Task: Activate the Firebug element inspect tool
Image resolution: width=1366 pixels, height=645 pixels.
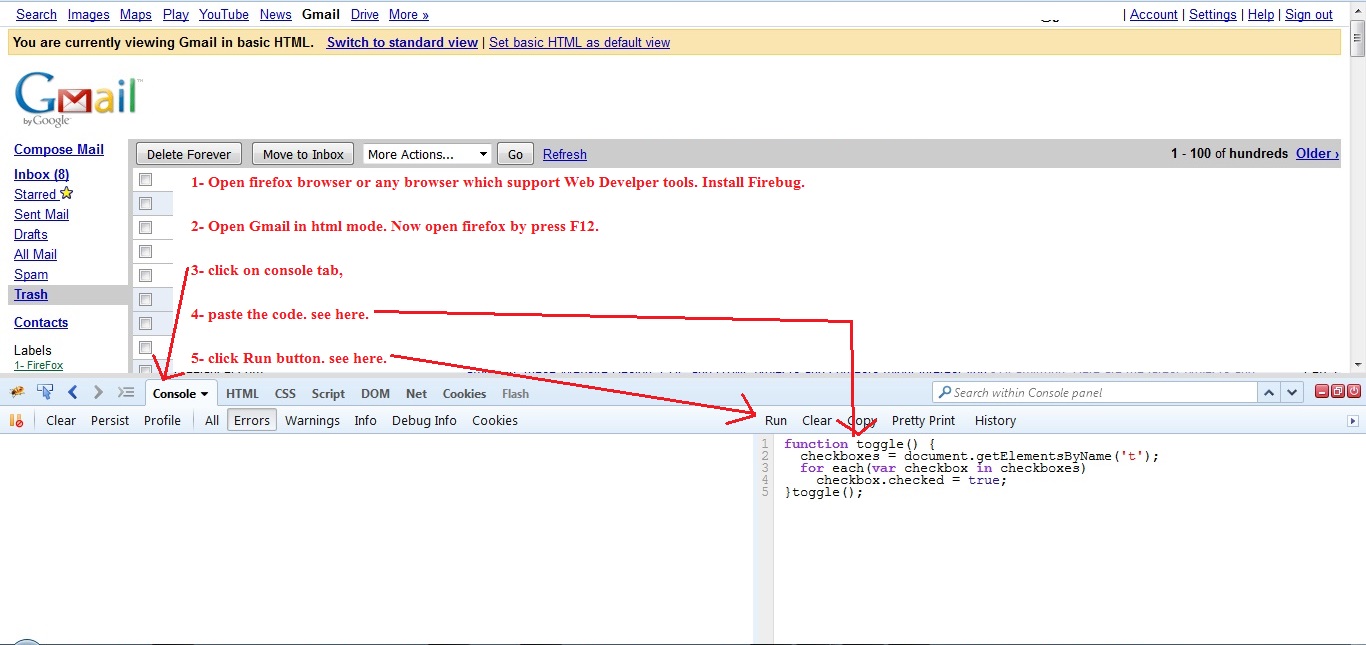Action: pyautogui.click(x=44, y=393)
